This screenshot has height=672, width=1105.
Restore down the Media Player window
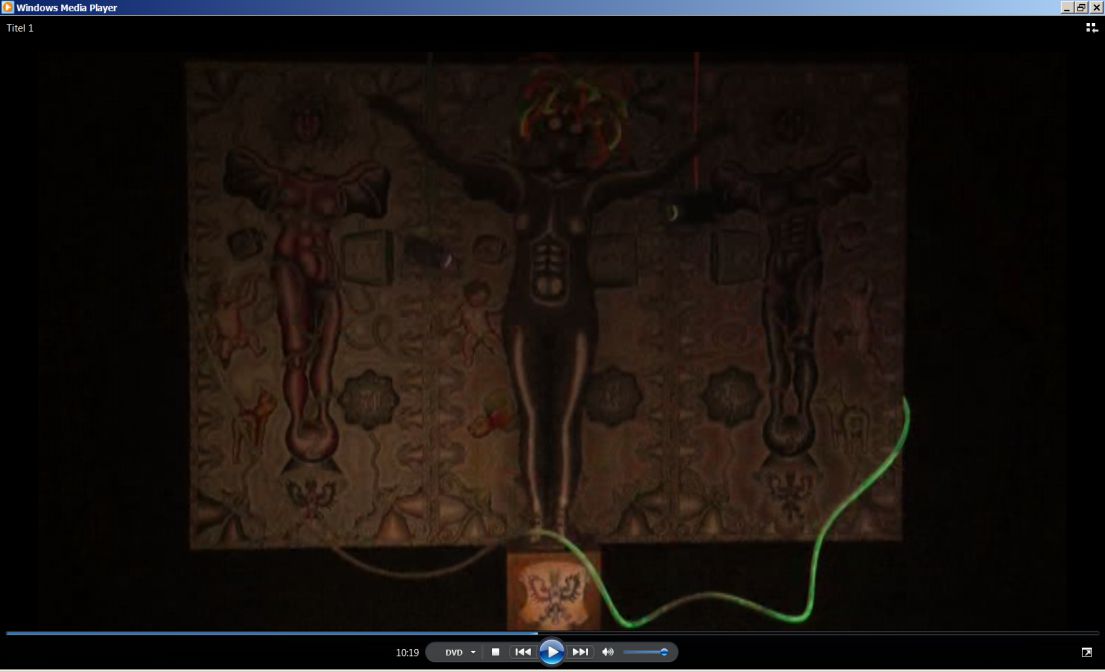[x=1082, y=7]
